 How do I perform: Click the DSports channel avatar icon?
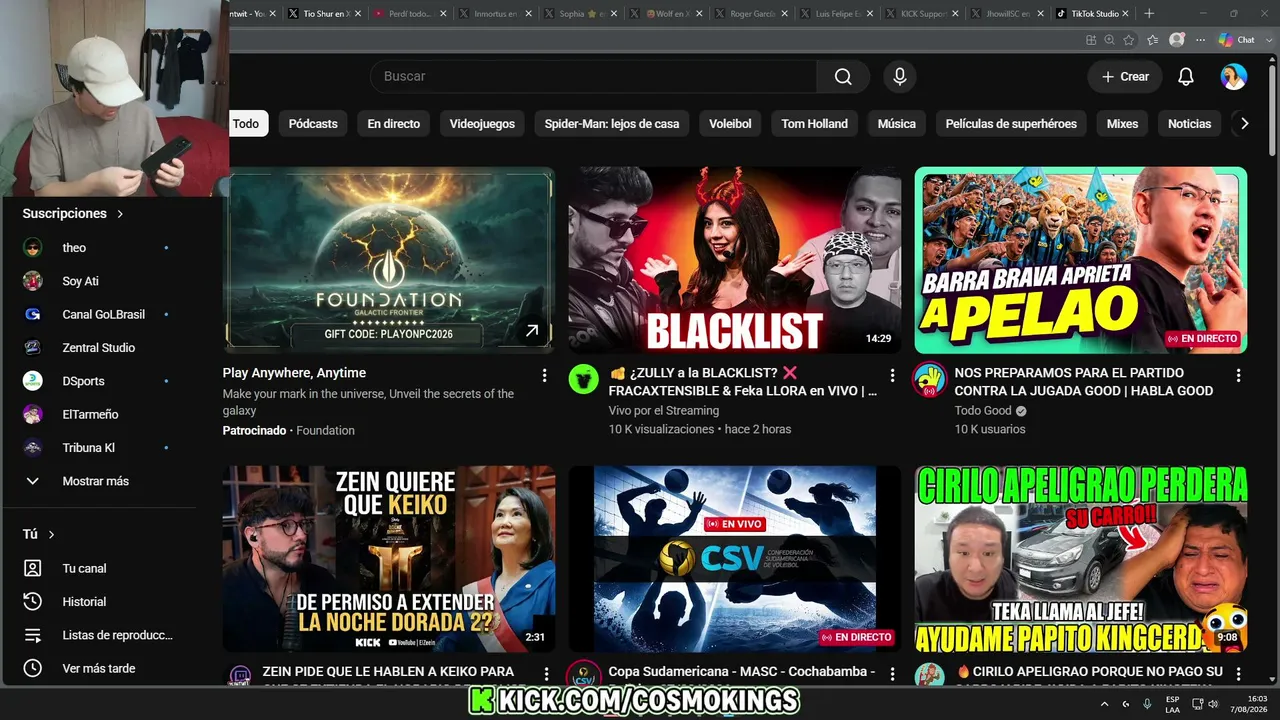33,381
